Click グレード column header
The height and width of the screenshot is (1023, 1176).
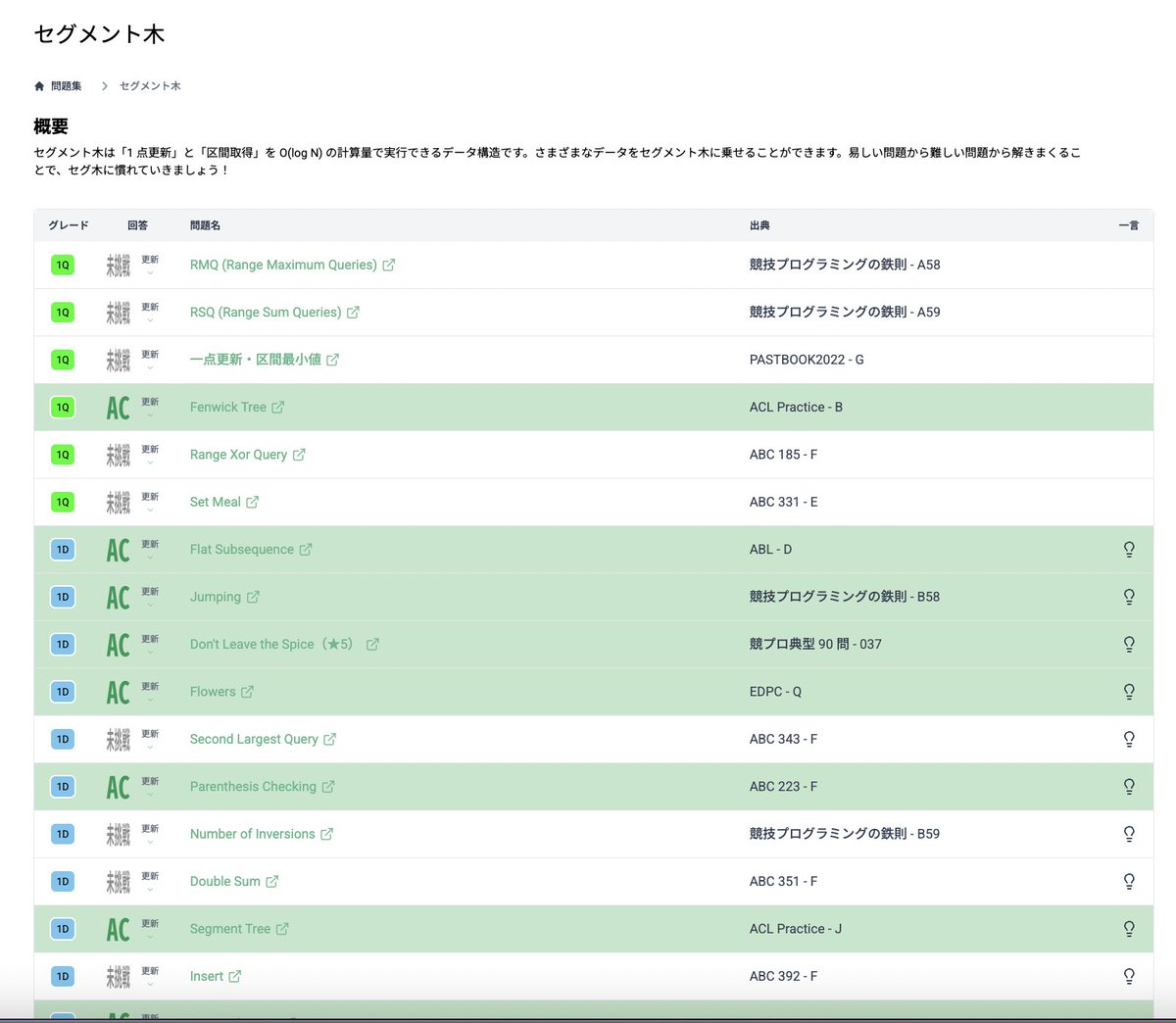[x=69, y=225]
